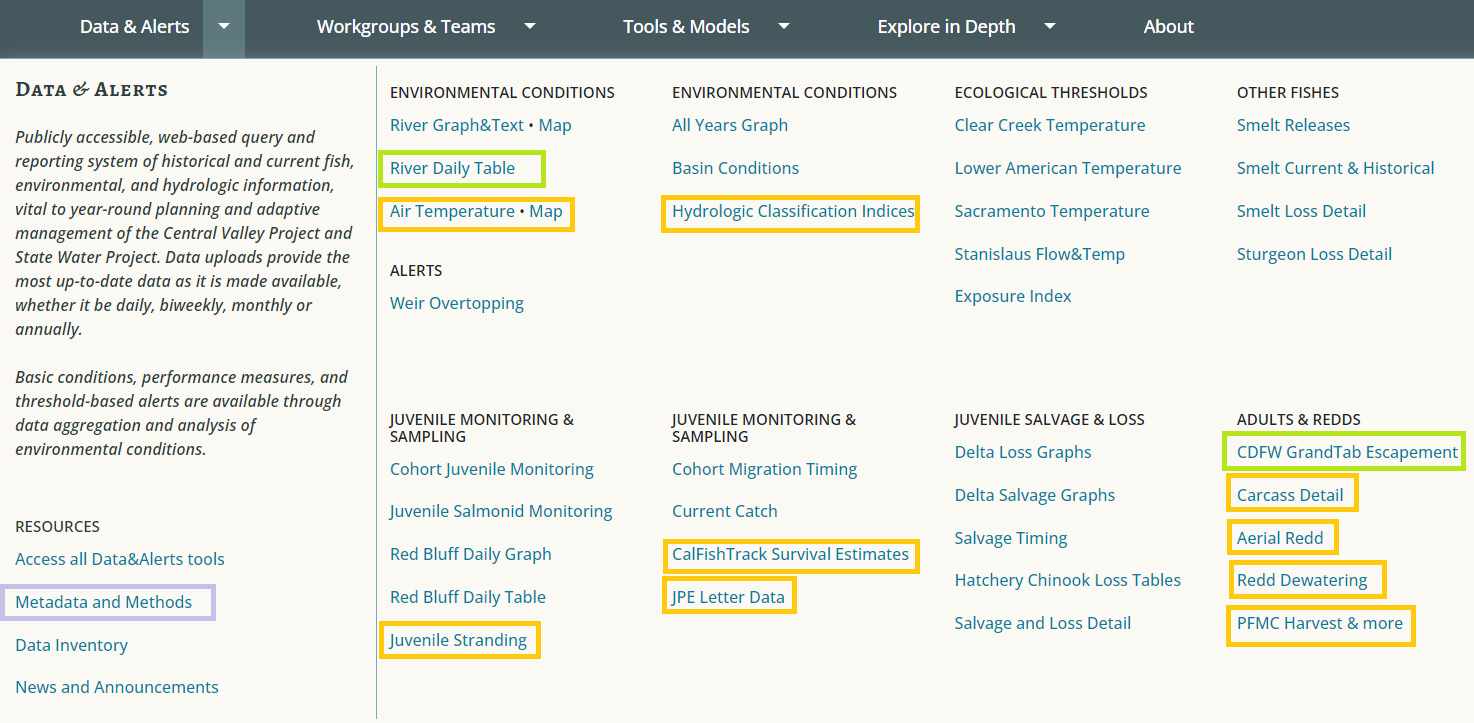
Task: Click the Data & Alerts menu label
Action: [x=134, y=27]
